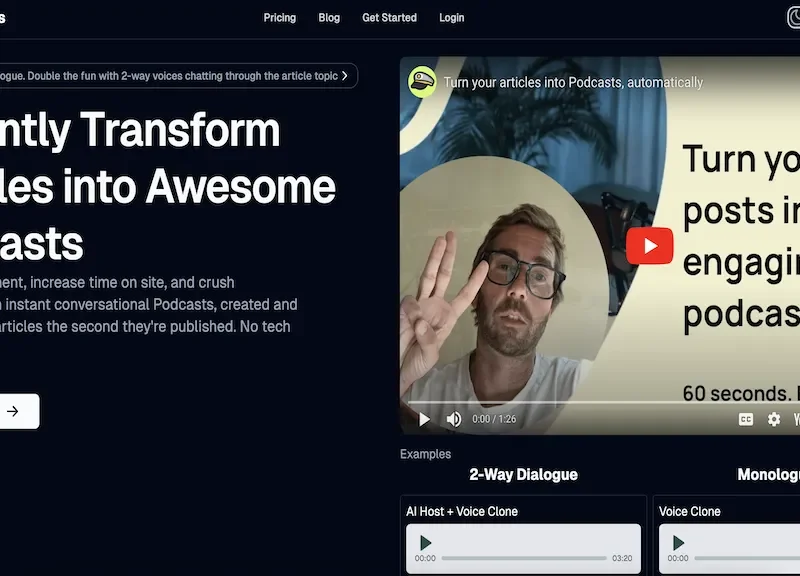The width and height of the screenshot is (800, 576).
Task: Click the AI Host audio progress bar
Action: coord(520,557)
